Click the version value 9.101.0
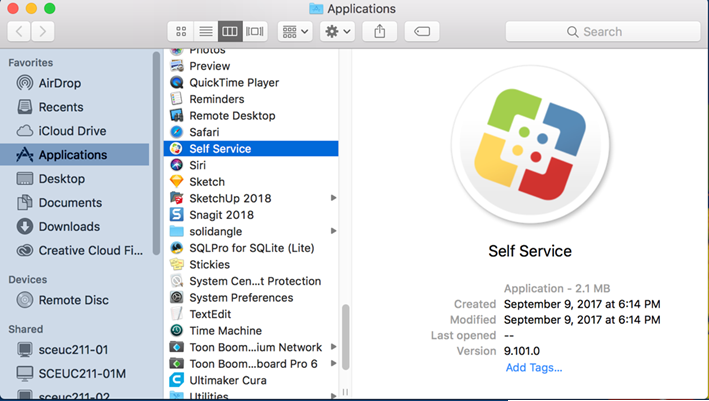 522,351
